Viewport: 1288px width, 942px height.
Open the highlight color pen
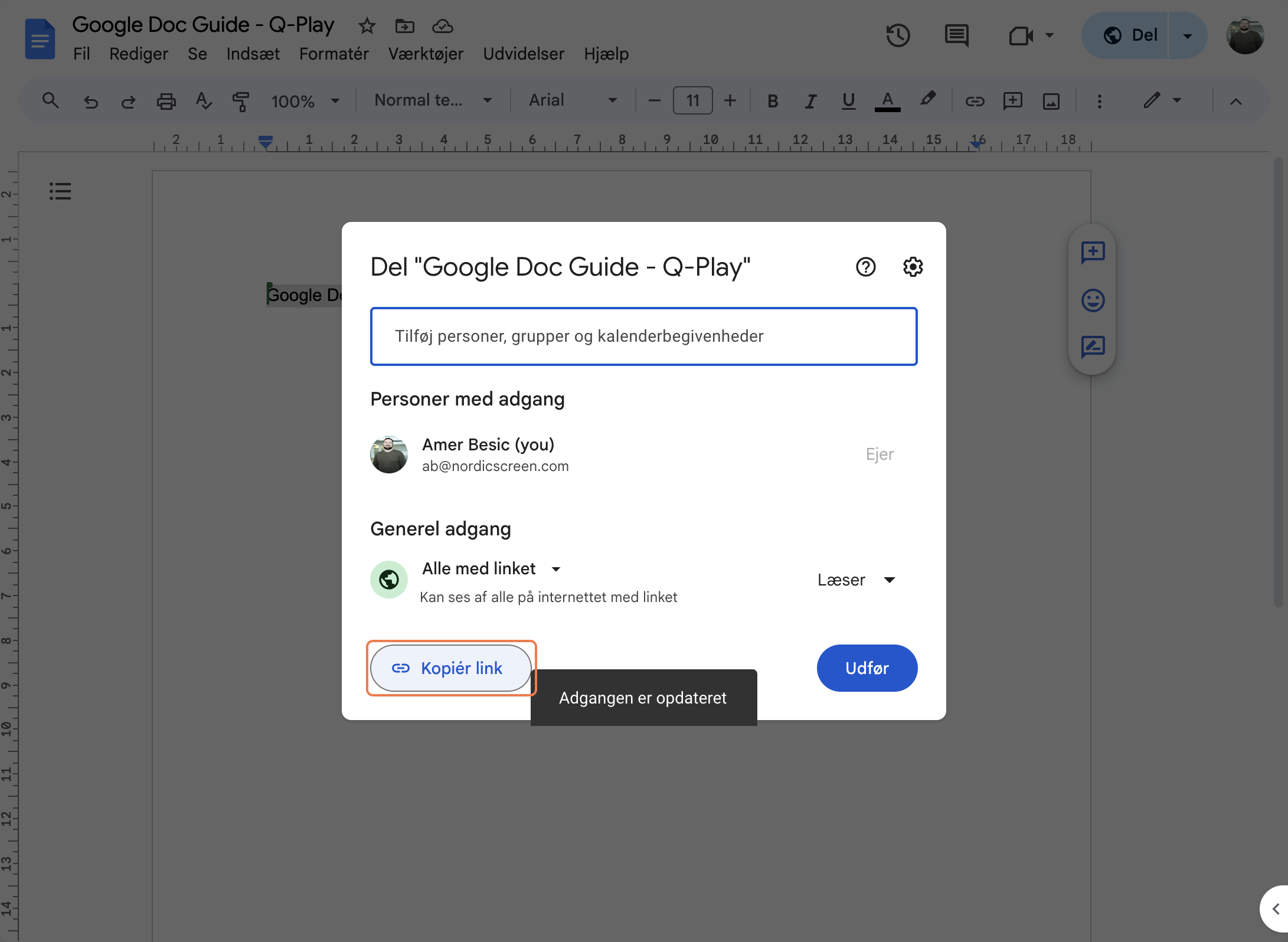(x=927, y=99)
